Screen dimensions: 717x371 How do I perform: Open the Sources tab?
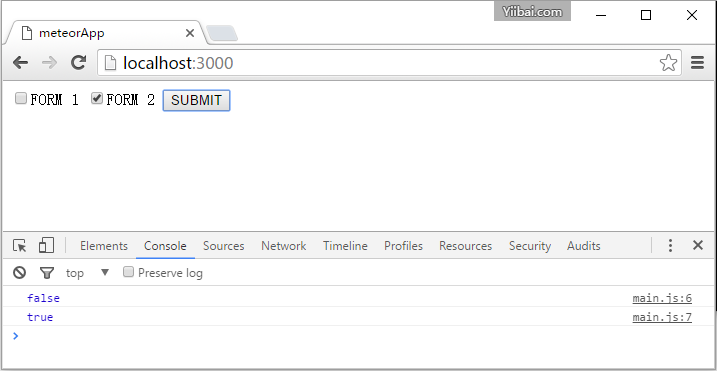224,246
